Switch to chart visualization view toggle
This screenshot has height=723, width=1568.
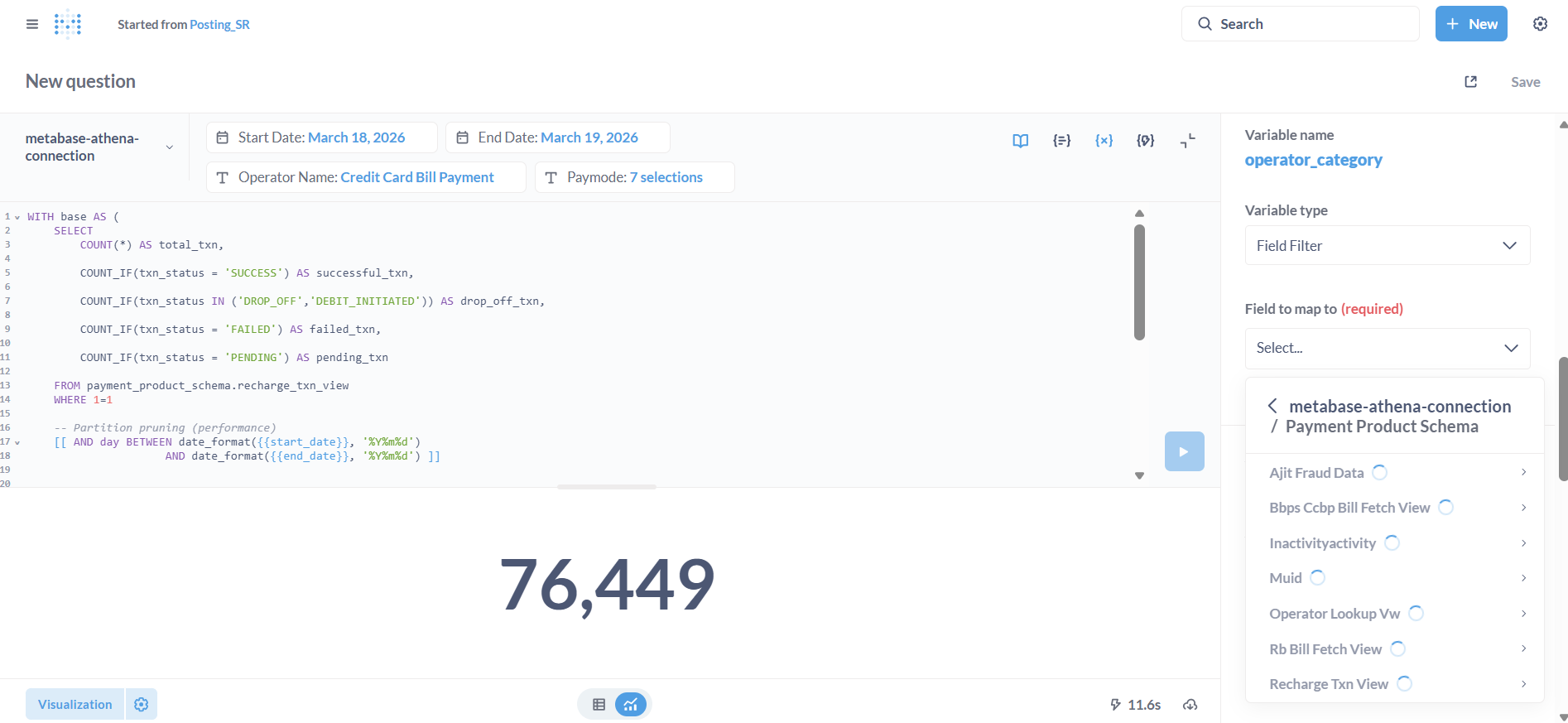pyautogui.click(x=630, y=705)
